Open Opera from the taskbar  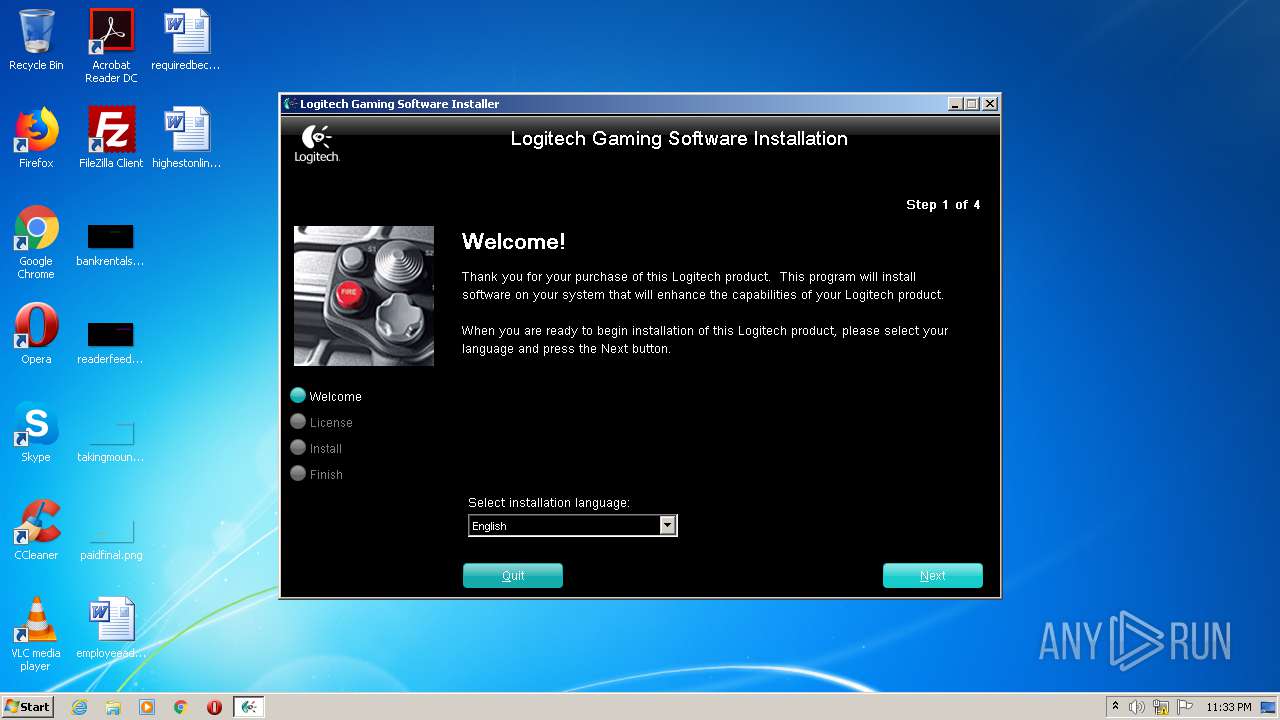click(x=214, y=707)
